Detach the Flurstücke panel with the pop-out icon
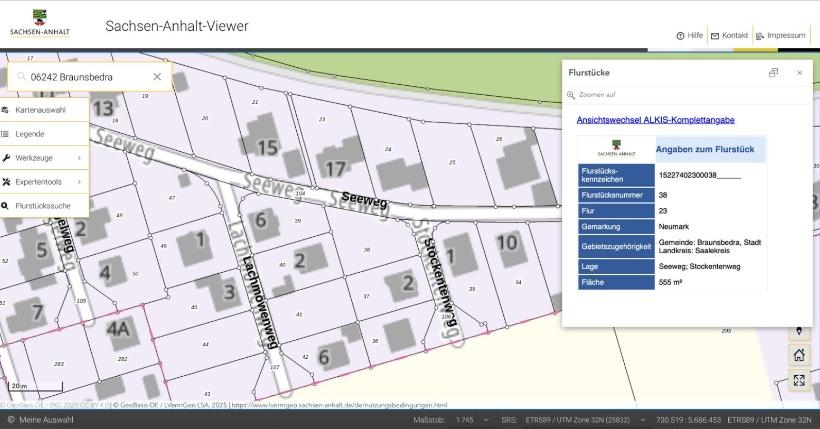 click(x=773, y=73)
